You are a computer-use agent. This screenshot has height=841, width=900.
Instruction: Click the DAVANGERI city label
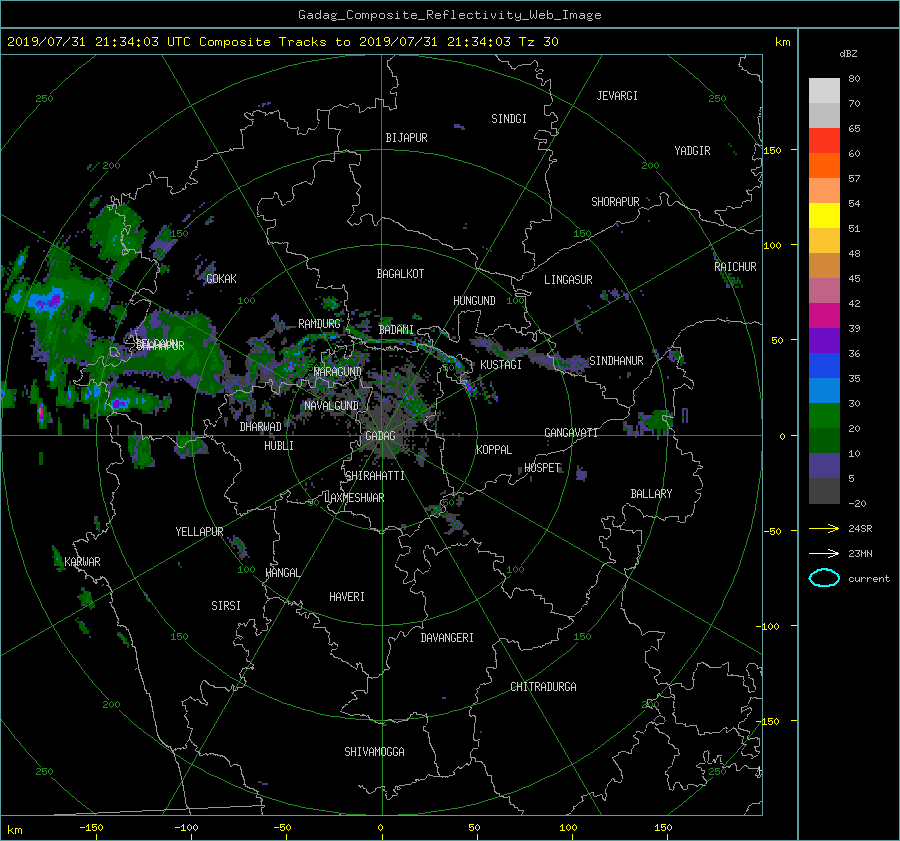[x=447, y=638]
